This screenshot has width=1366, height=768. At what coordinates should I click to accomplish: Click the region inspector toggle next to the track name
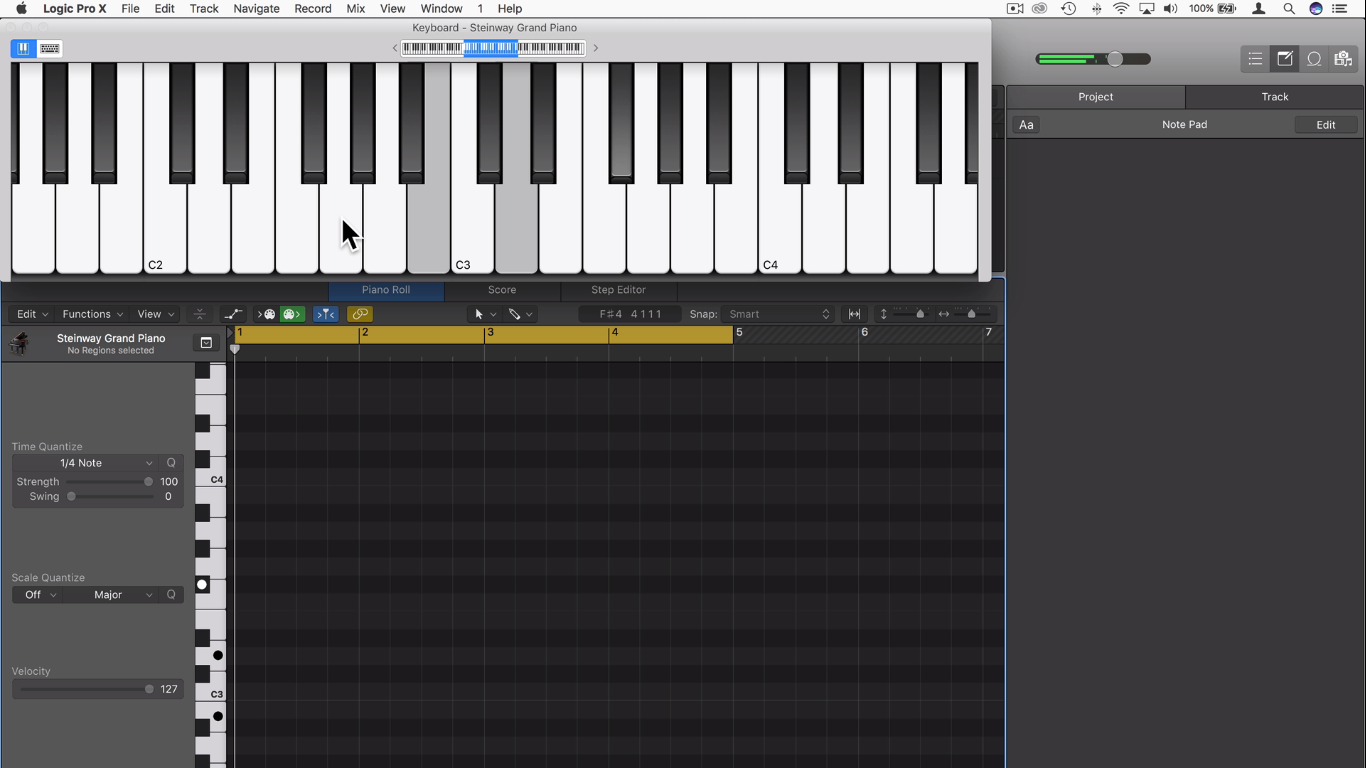click(x=206, y=343)
